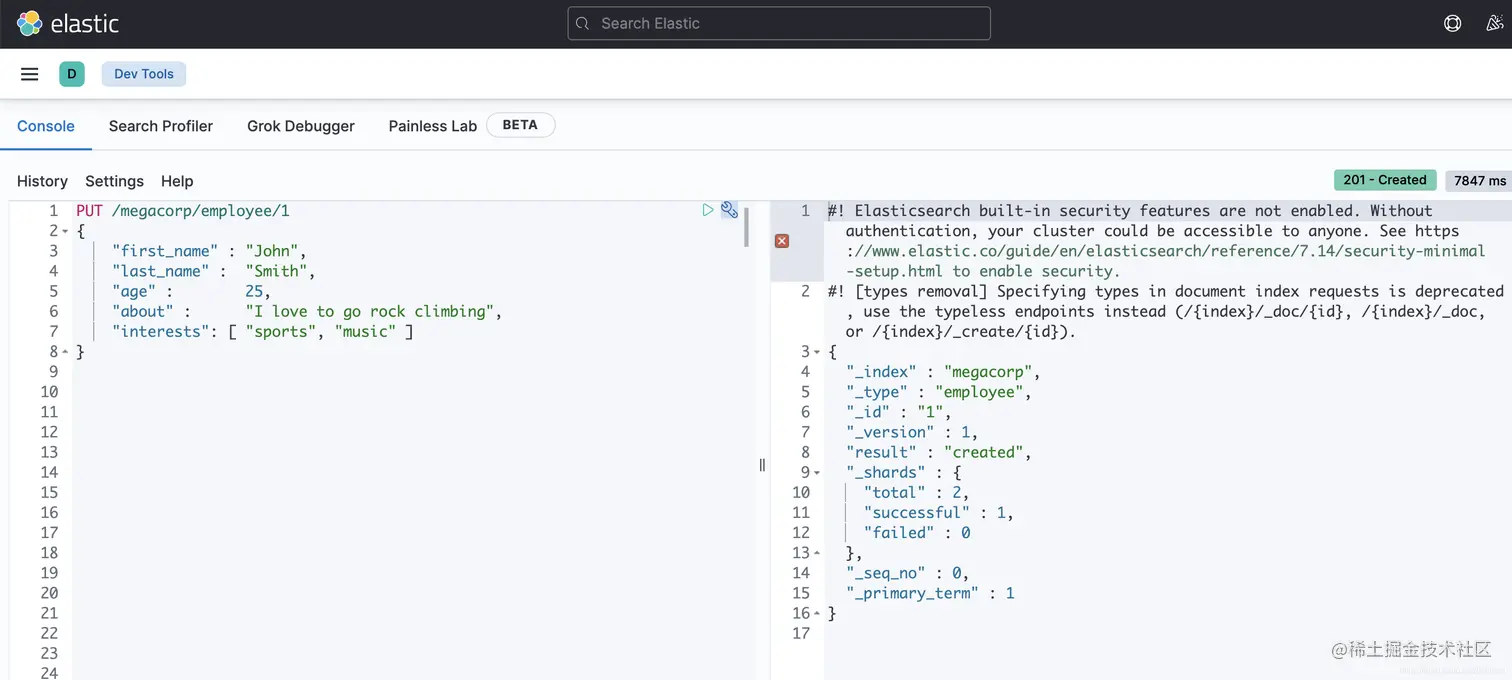
Task: Click the D space avatar
Action: coord(72,74)
